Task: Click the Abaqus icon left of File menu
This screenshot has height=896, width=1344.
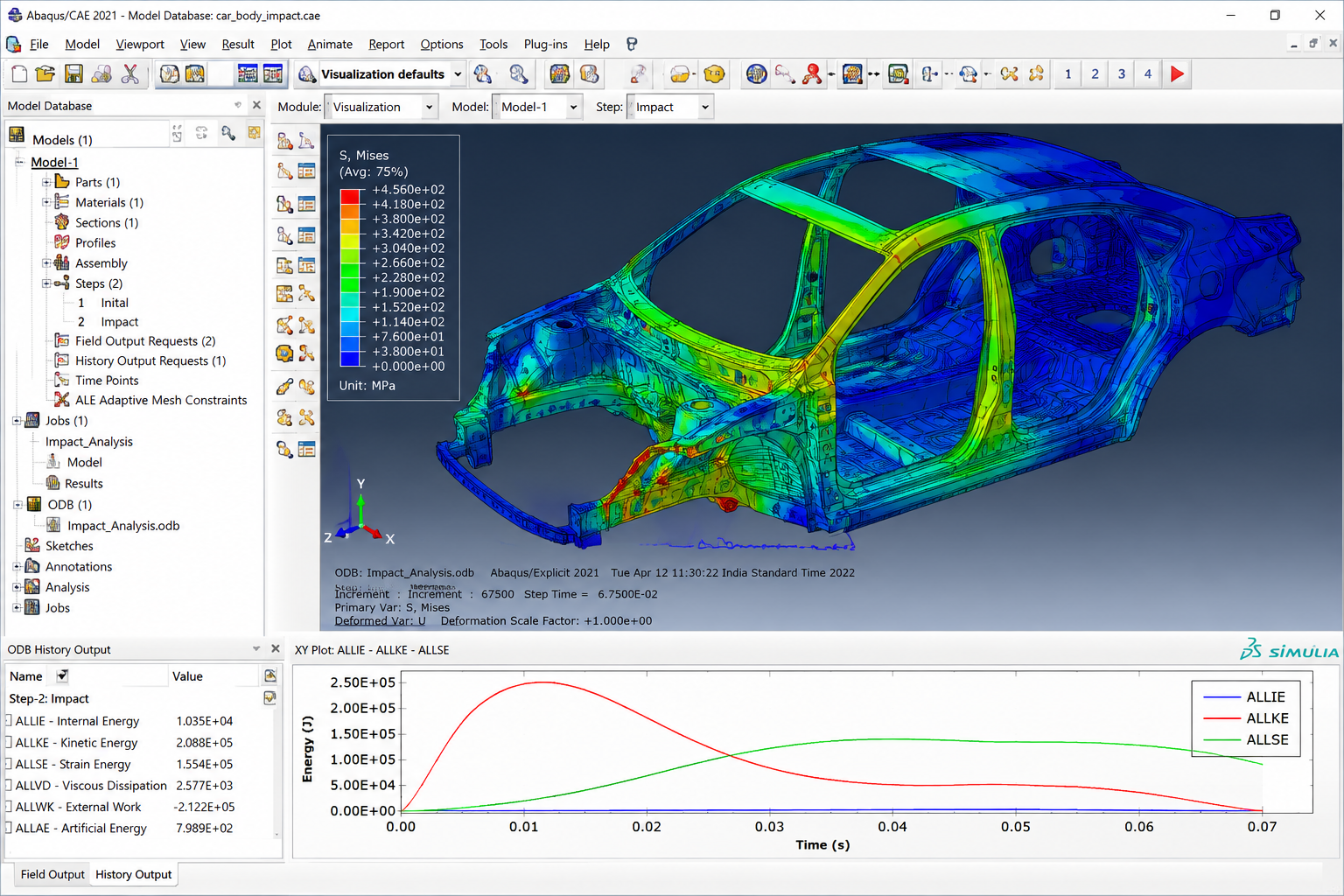Action: click(x=14, y=44)
